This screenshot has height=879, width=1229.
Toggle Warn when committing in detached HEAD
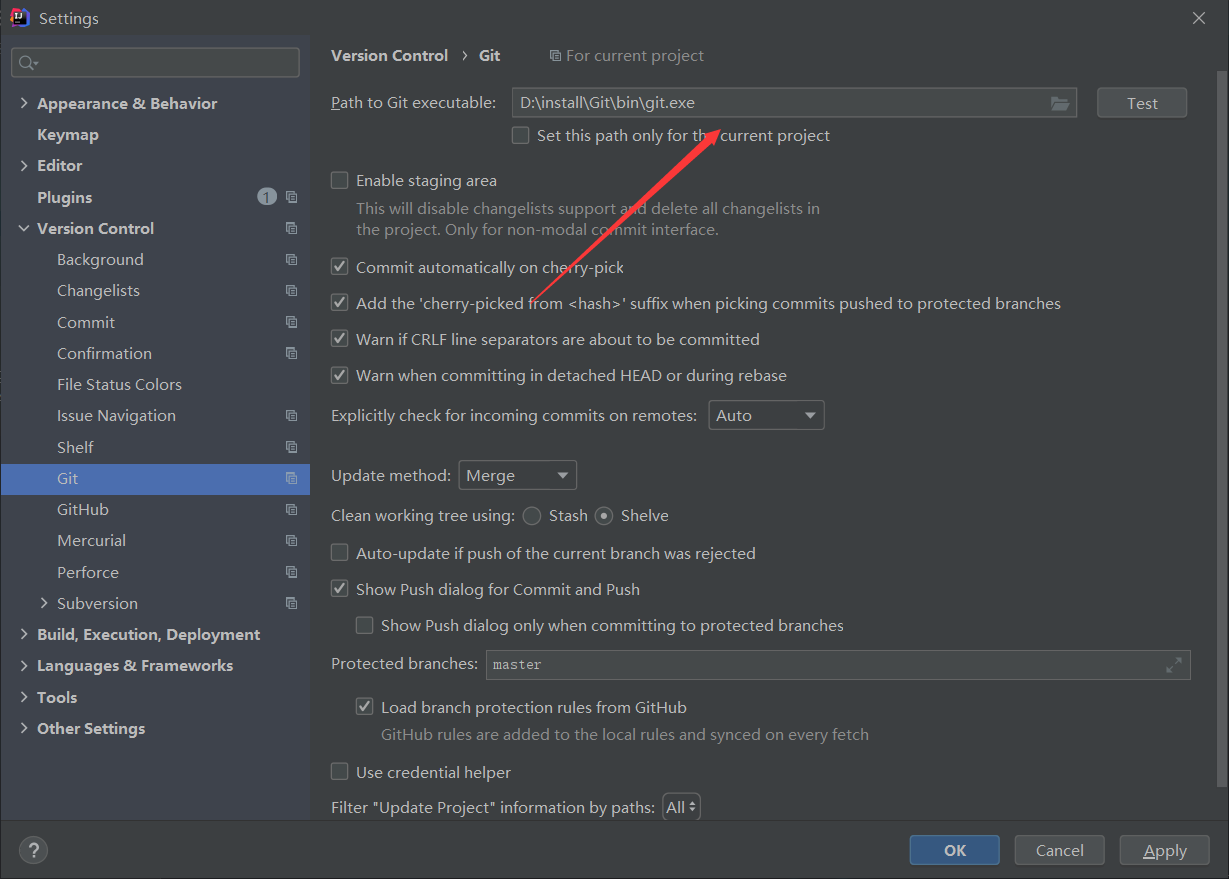point(340,375)
